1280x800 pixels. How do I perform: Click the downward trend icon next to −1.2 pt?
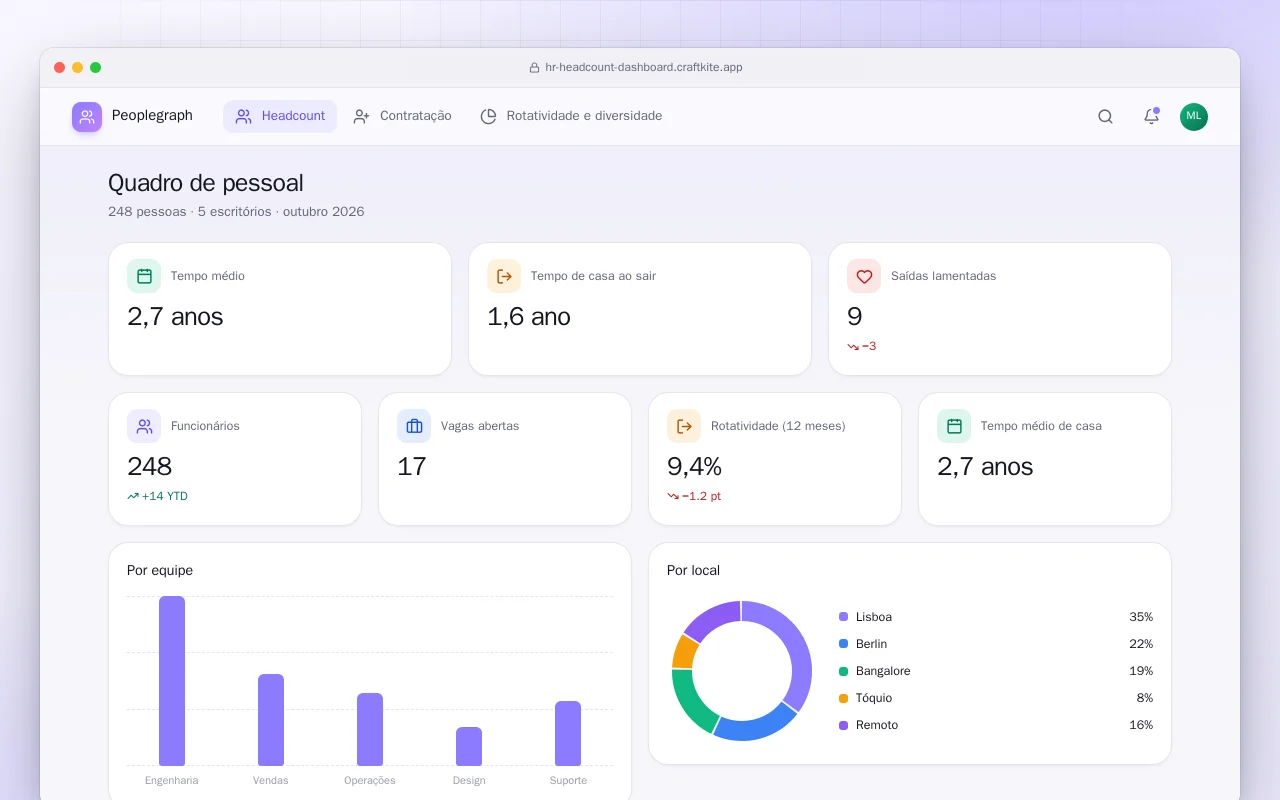coord(673,496)
